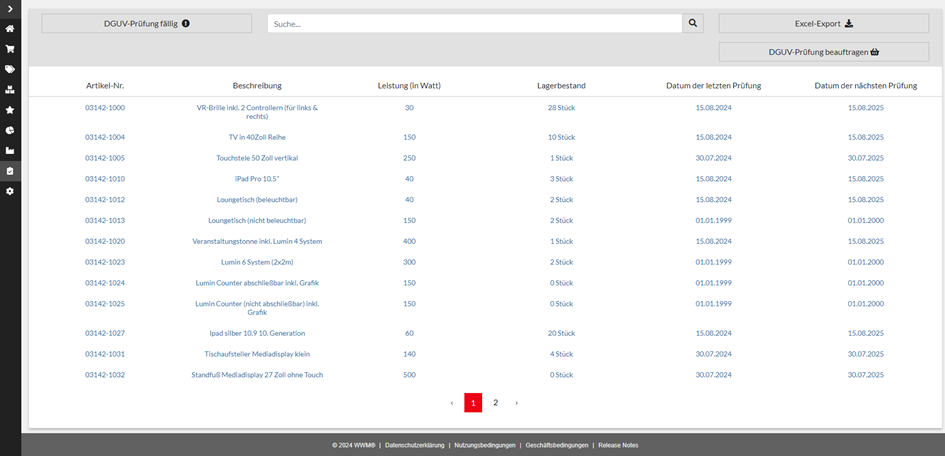Image resolution: width=945 pixels, height=456 pixels.
Task: Go to the previous page with the left arrow
Action: coord(452,402)
